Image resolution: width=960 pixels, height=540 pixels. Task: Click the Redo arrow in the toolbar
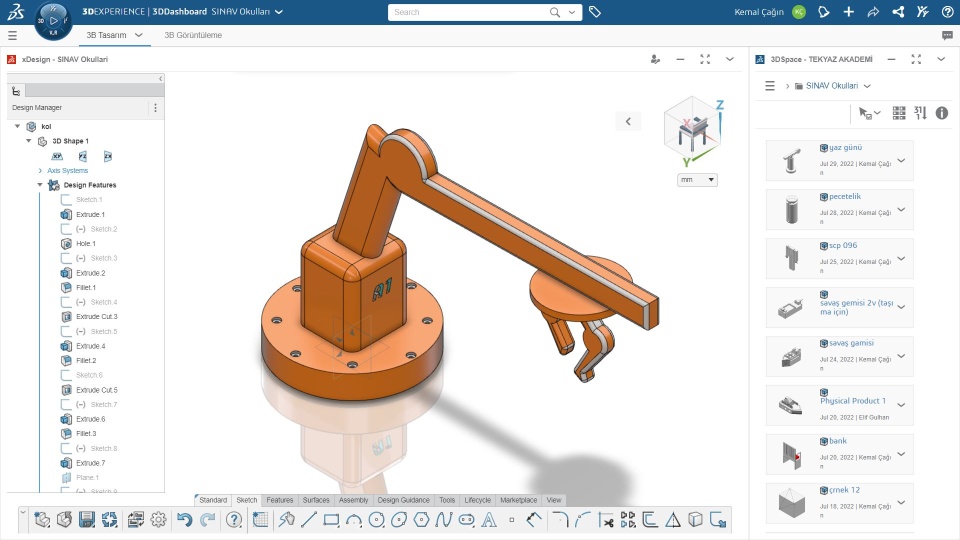pos(208,520)
